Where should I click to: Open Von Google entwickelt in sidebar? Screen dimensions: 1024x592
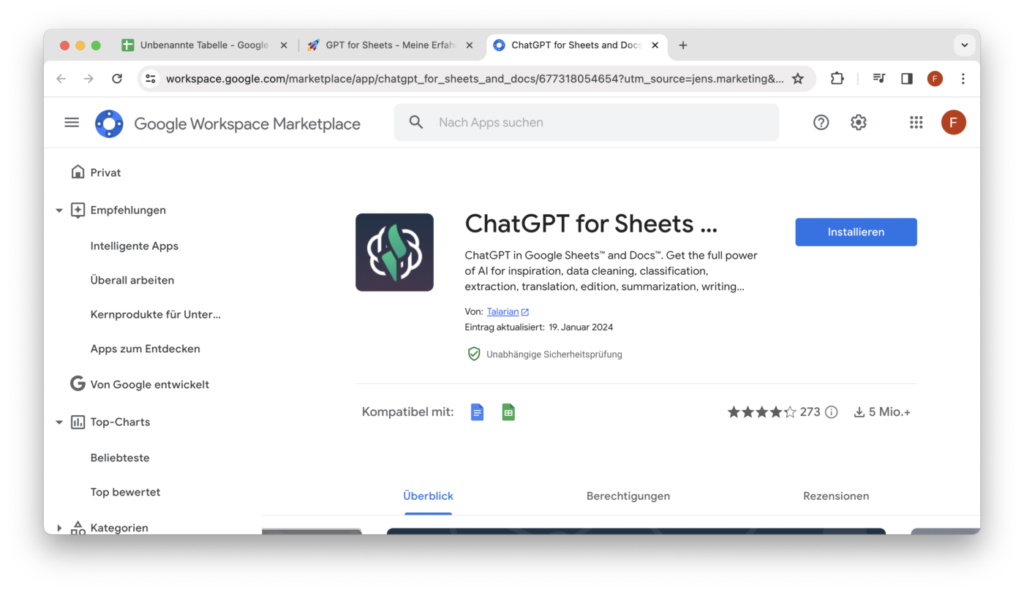pos(150,384)
